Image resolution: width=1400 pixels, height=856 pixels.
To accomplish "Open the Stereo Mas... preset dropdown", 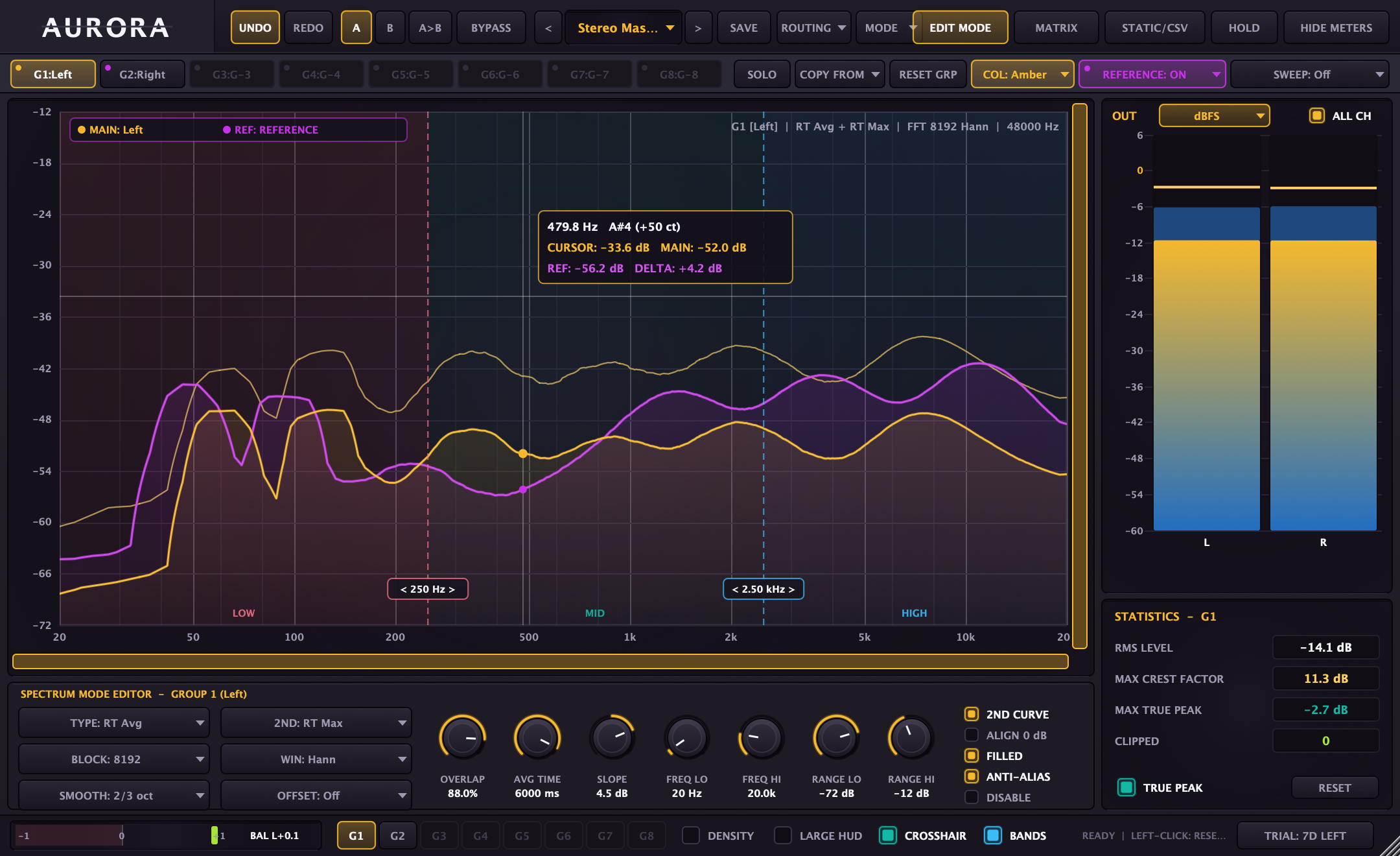I will 624,28.
